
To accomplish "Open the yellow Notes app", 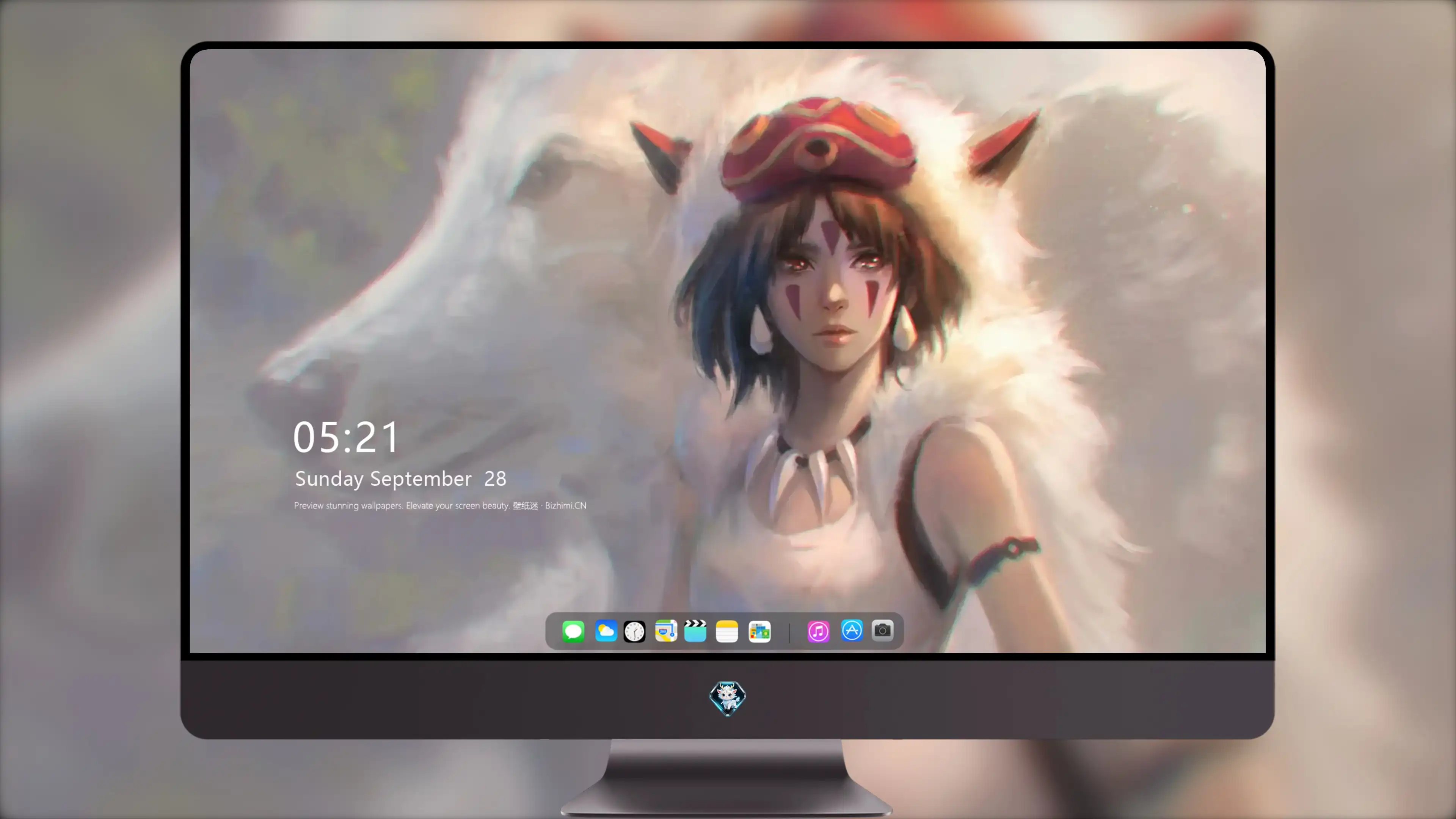I will [727, 631].
